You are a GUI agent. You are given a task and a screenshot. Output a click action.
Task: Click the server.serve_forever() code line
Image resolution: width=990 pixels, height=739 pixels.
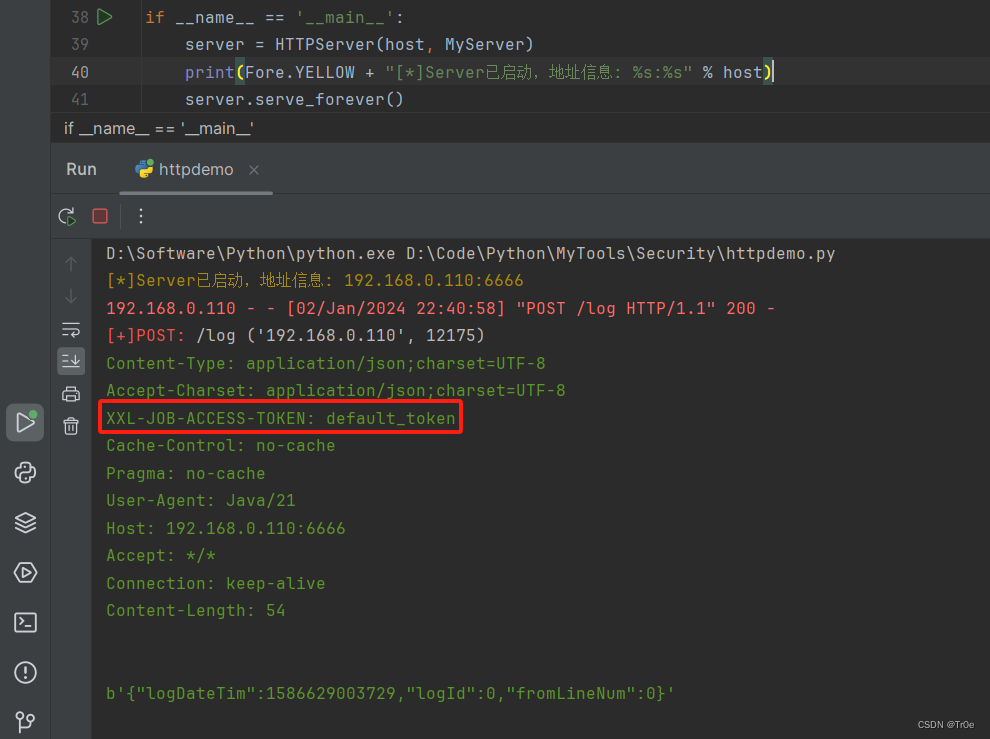click(294, 99)
